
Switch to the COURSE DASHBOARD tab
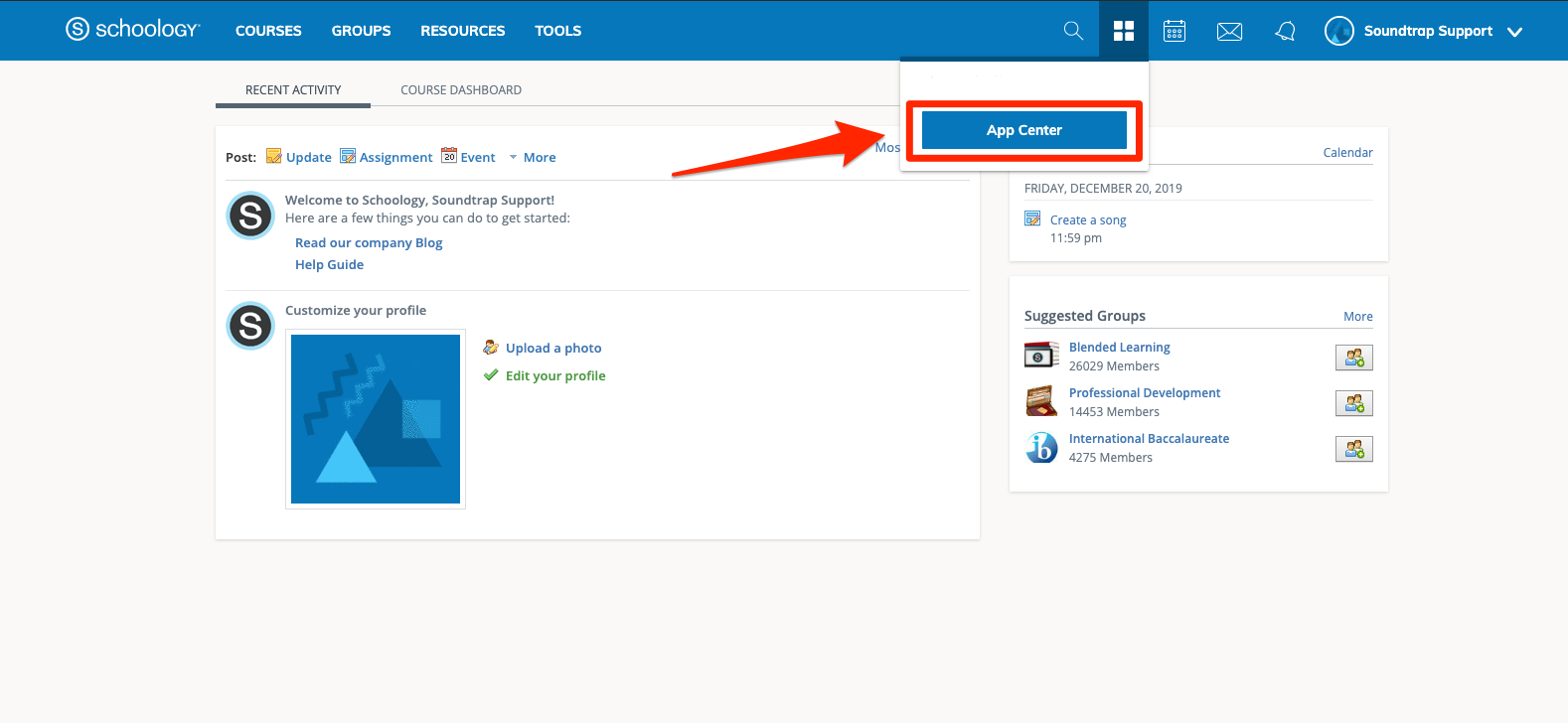coord(461,89)
